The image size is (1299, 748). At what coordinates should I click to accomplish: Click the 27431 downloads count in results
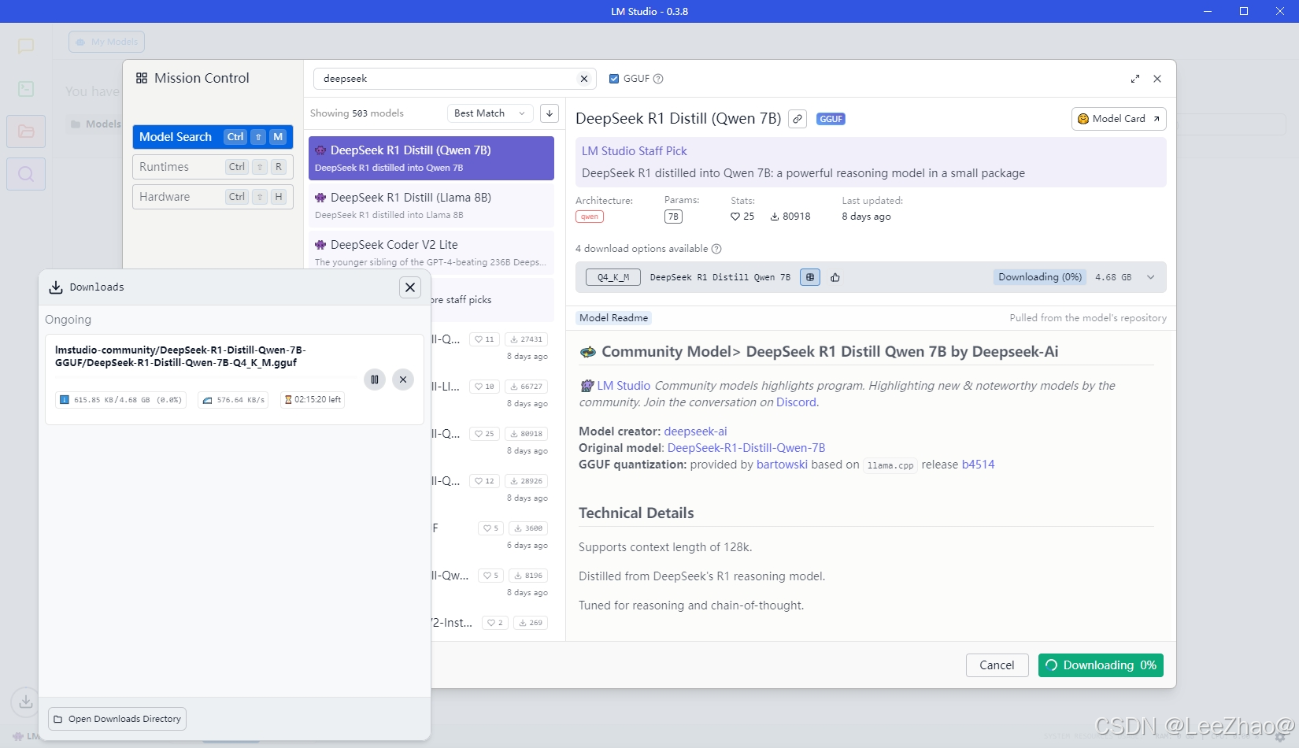(x=527, y=340)
